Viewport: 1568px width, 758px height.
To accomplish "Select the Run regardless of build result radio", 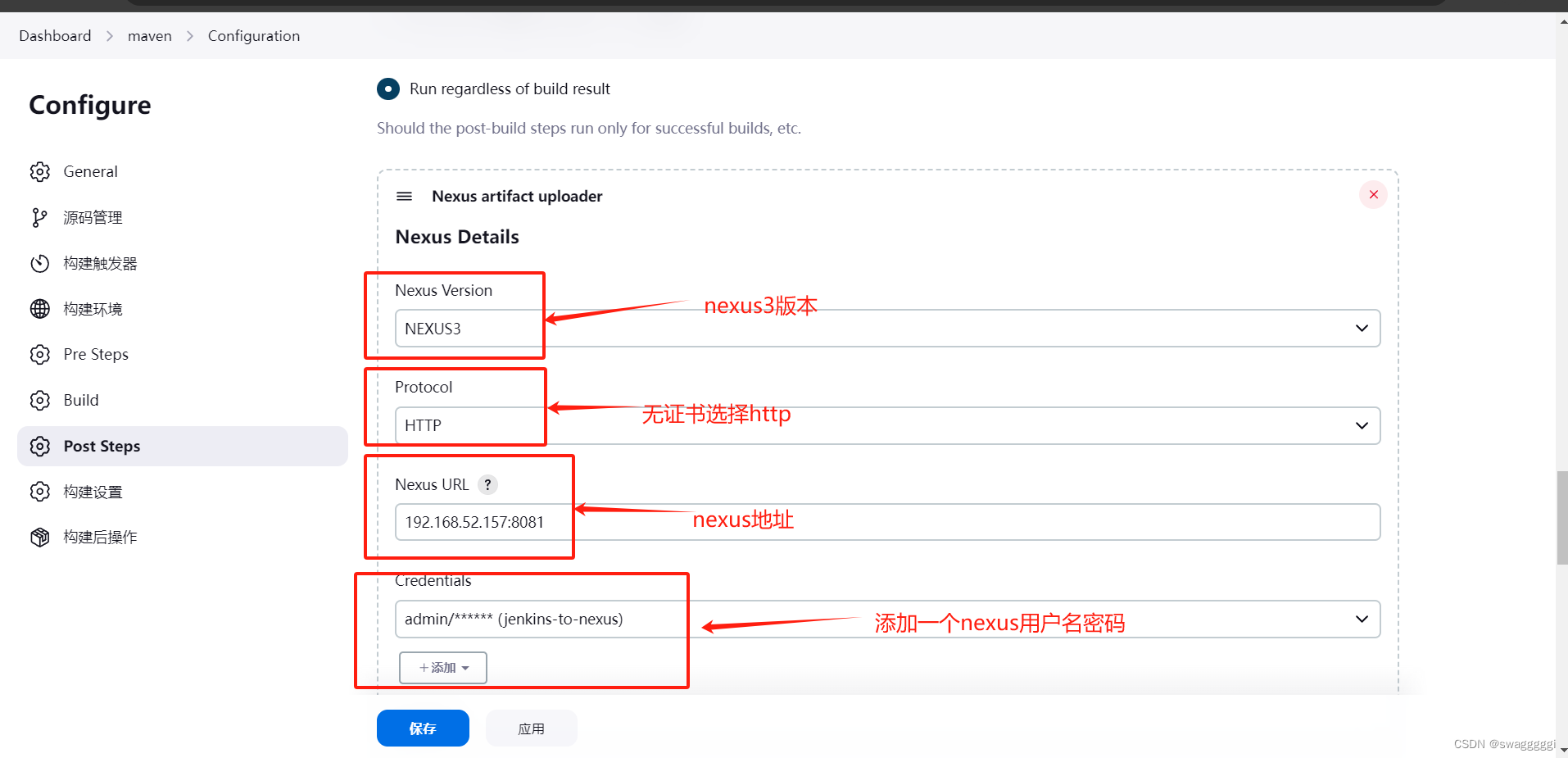I will click(387, 89).
